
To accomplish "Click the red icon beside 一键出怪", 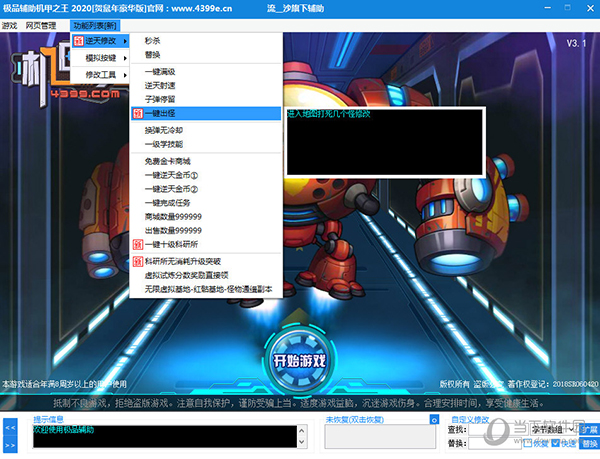I will pyautogui.click(x=137, y=114).
